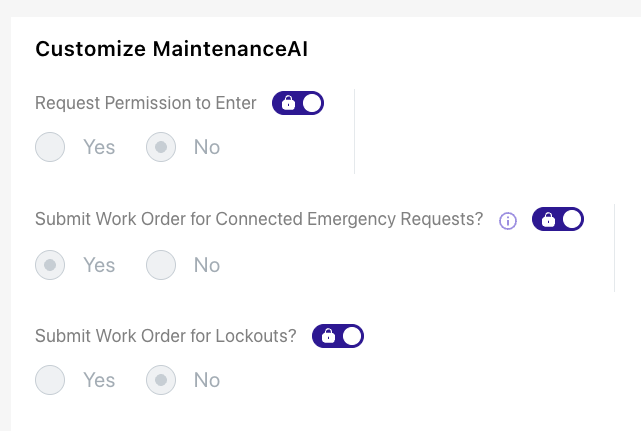Choose Yes radio for Connected Emergency Requests
The height and width of the screenshot is (431, 641).
(50, 265)
